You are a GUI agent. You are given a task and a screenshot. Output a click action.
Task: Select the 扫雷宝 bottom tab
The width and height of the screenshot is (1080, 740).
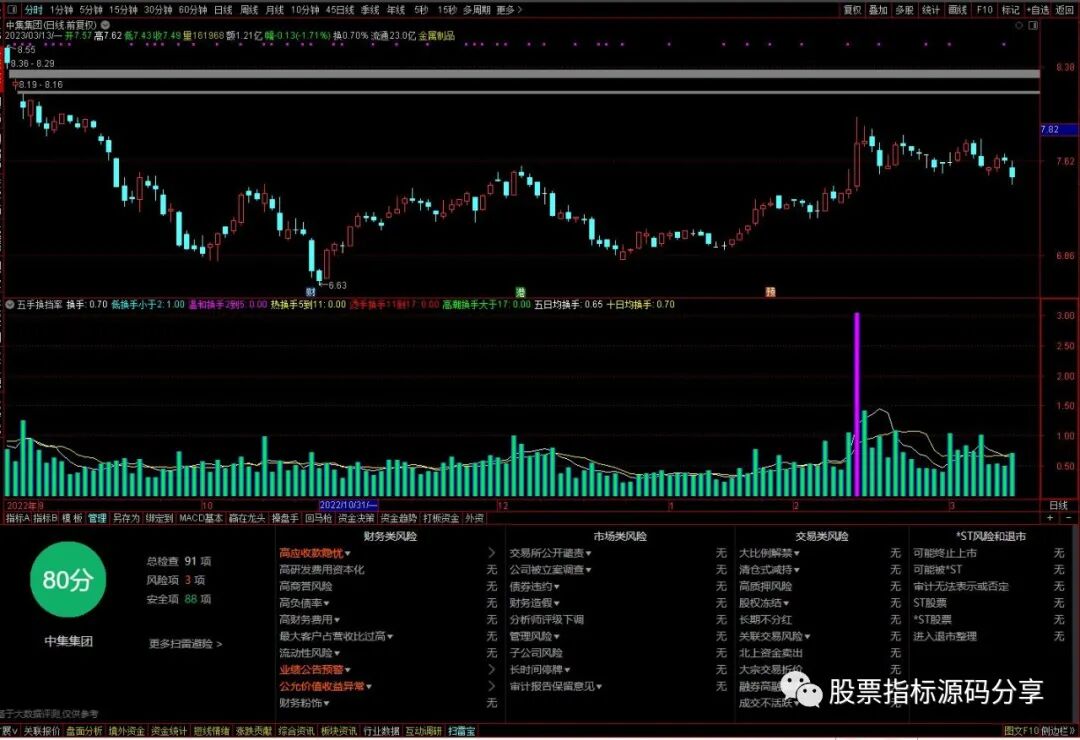461,731
